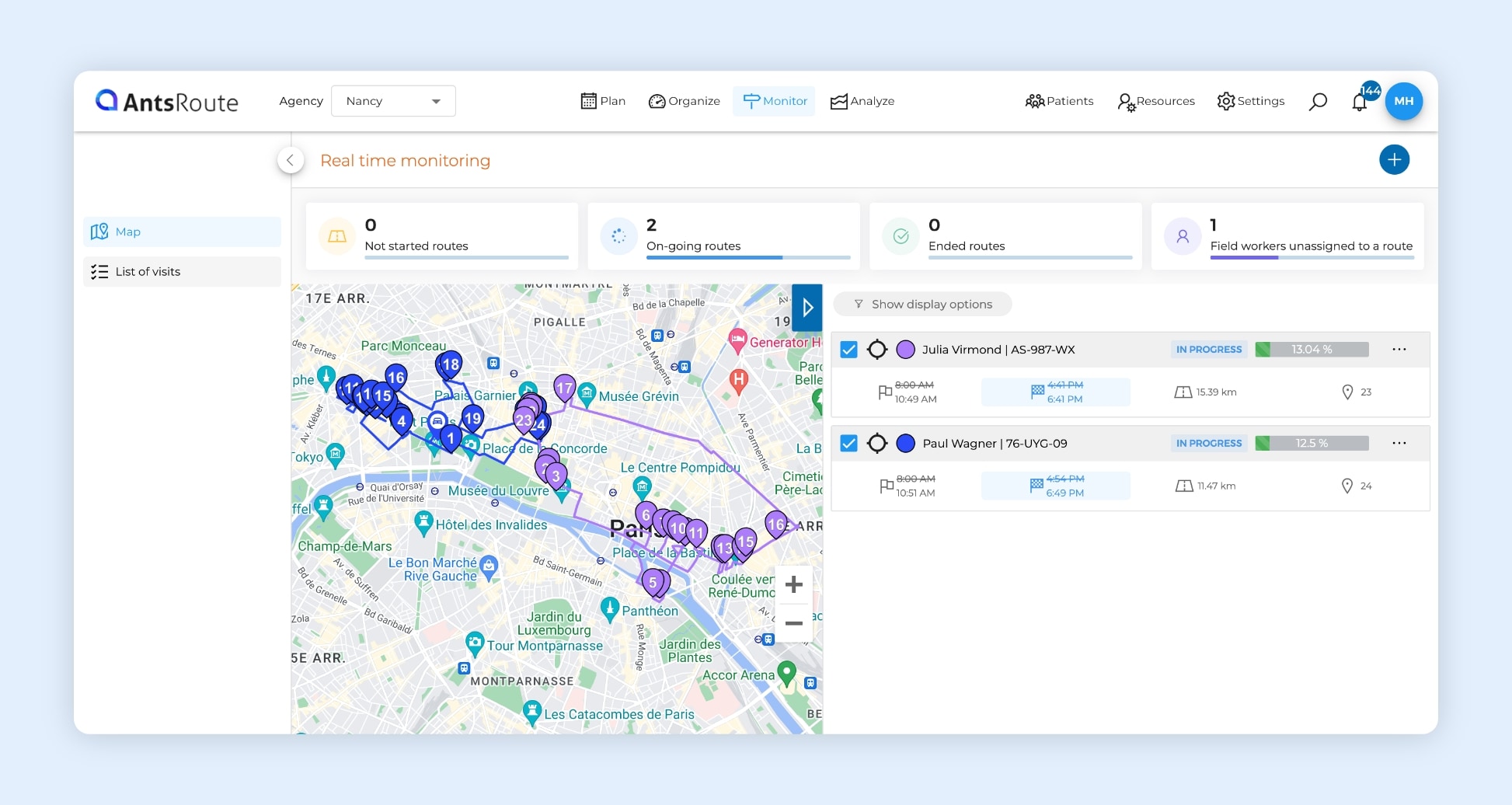The image size is (1512, 805).
Task: Open AntsRoute Settings via the gear icon
Action: coord(1226,101)
